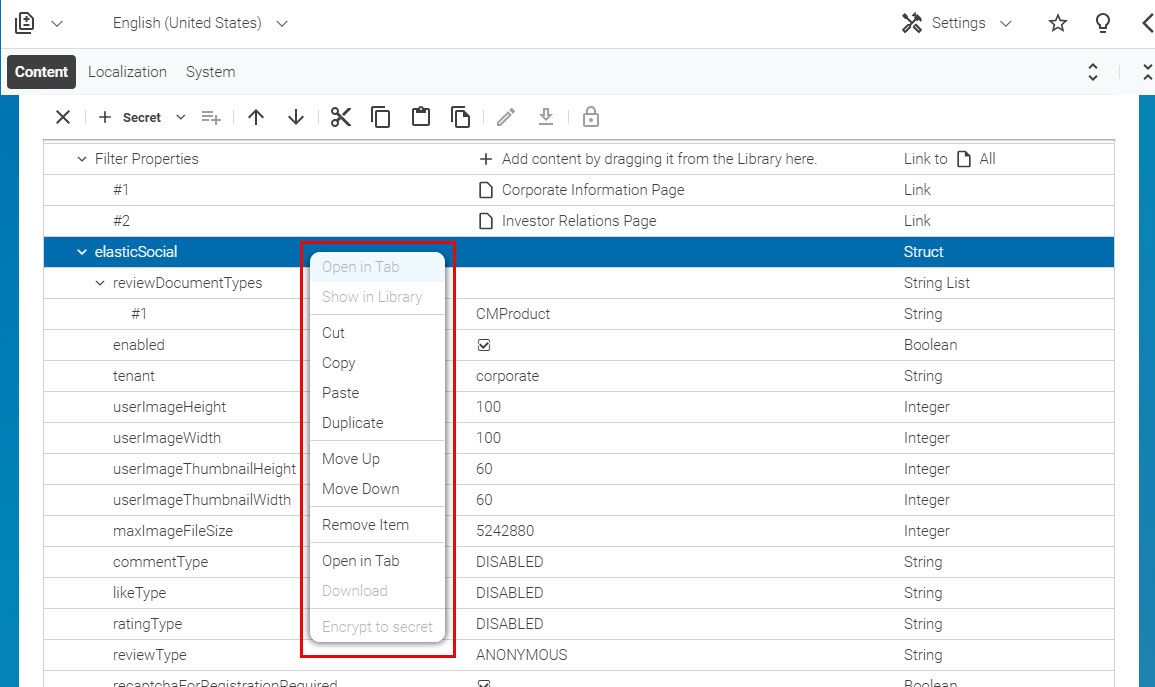Open the Settings dropdown menu
The height and width of the screenshot is (687, 1155).
coord(956,22)
